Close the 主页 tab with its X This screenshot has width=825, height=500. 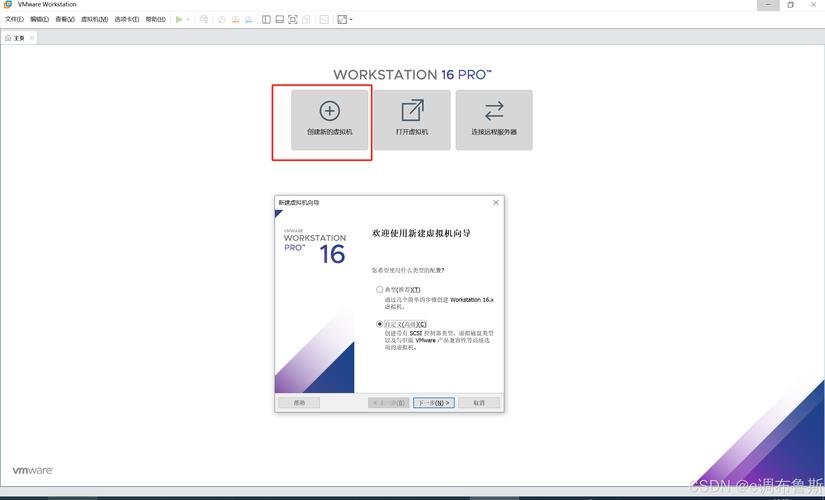[32, 38]
